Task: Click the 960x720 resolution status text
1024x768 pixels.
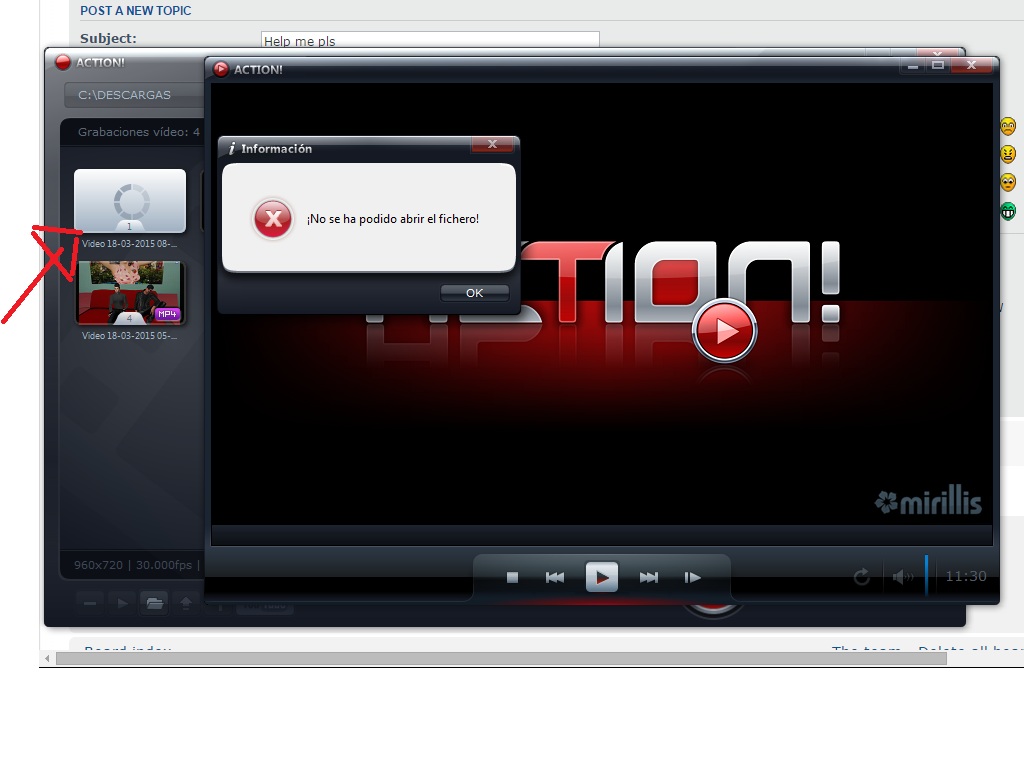Action: 98,565
